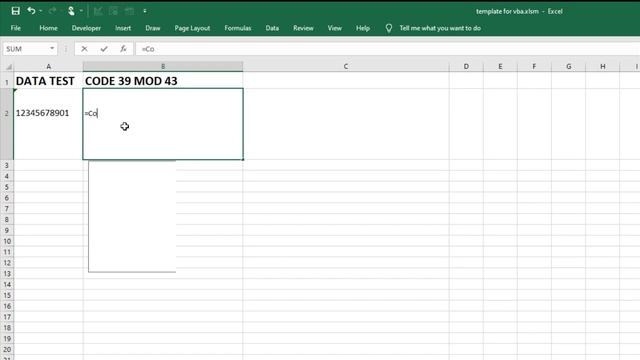This screenshot has width=640, height=360.
Task: Expand the Name Box dropdown showing SUM
Action: pos(52,49)
